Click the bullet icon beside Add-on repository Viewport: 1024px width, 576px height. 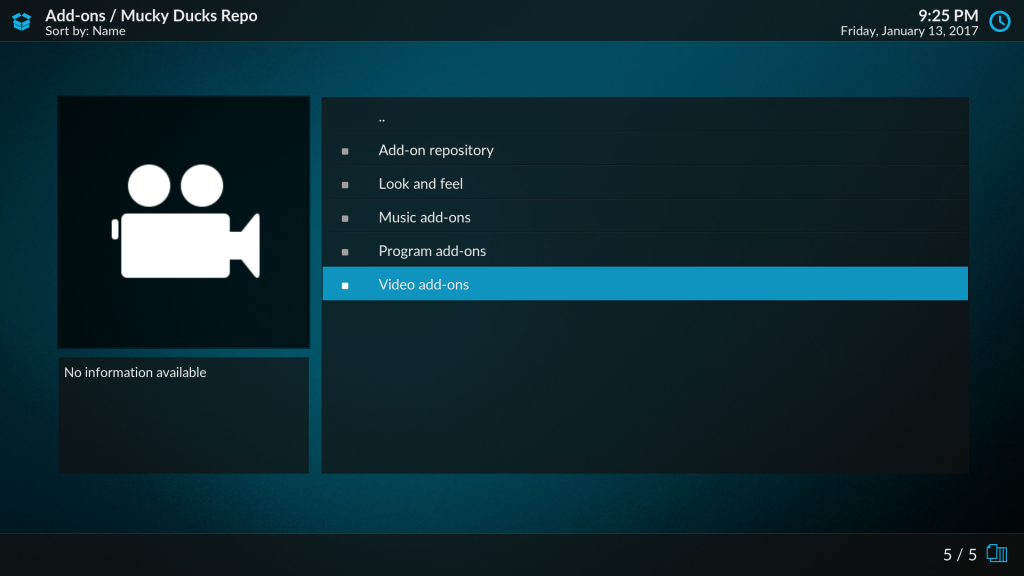point(345,151)
